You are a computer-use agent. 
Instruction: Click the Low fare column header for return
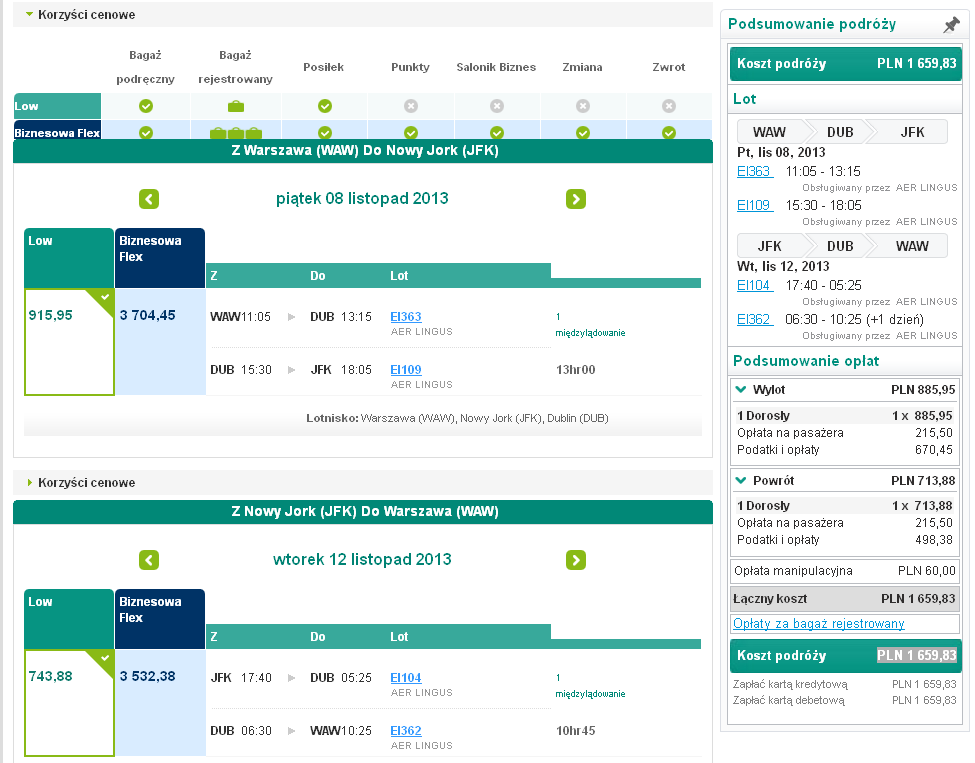[69, 619]
